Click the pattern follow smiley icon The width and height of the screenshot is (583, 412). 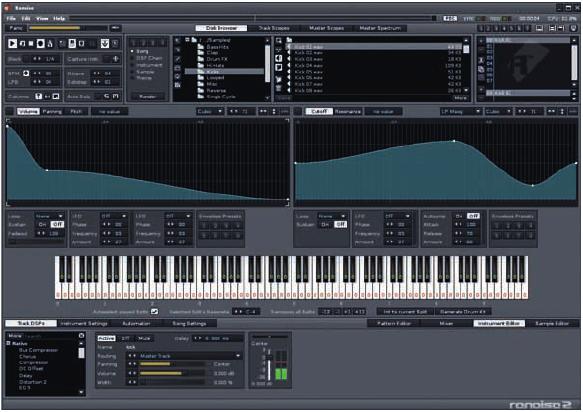tap(105, 44)
